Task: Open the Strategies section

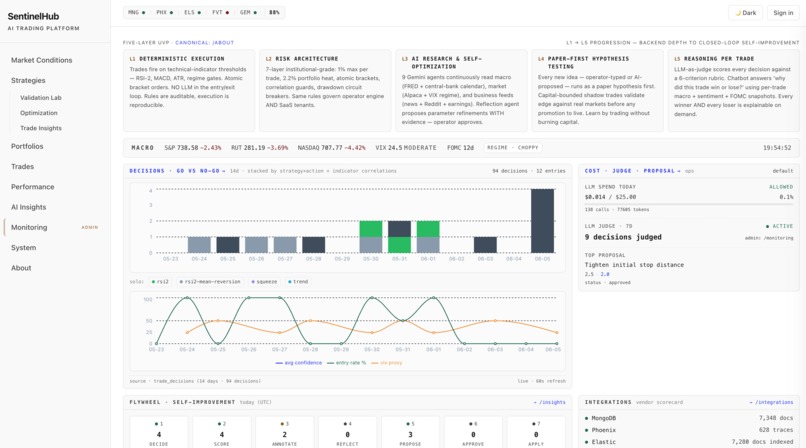Action: pos(28,80)
